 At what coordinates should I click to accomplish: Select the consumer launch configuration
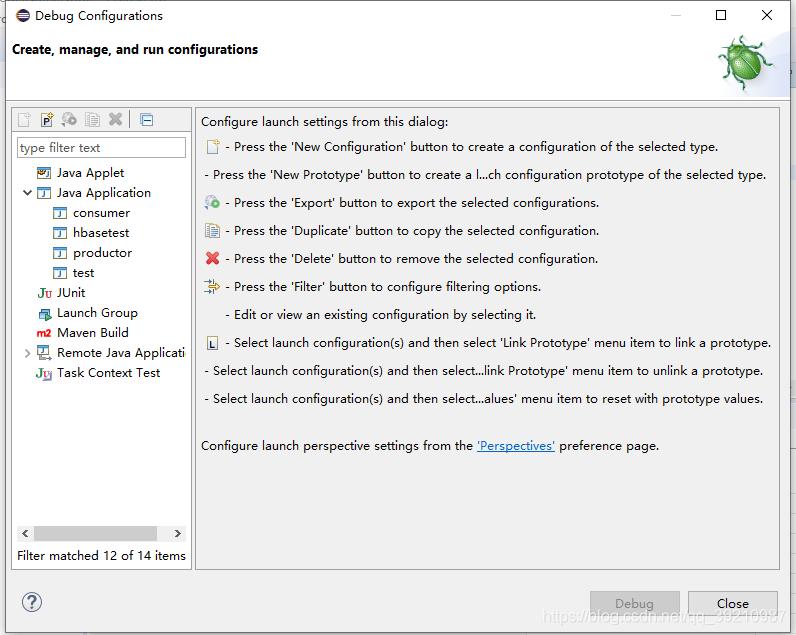click(101, 213)
